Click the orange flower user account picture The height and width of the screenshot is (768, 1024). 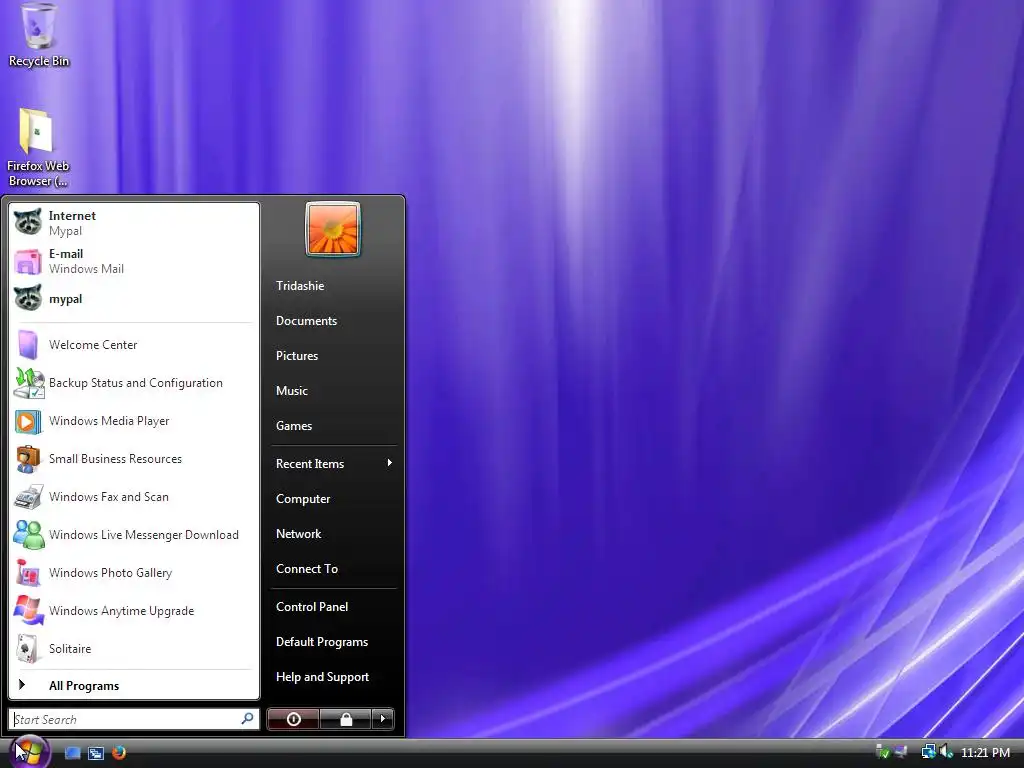tap(333, 229)
